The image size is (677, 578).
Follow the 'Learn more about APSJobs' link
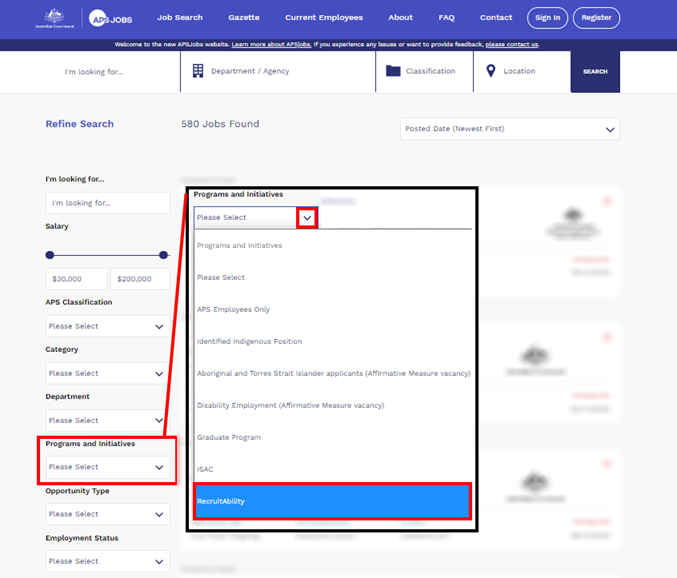pos(271,44)
